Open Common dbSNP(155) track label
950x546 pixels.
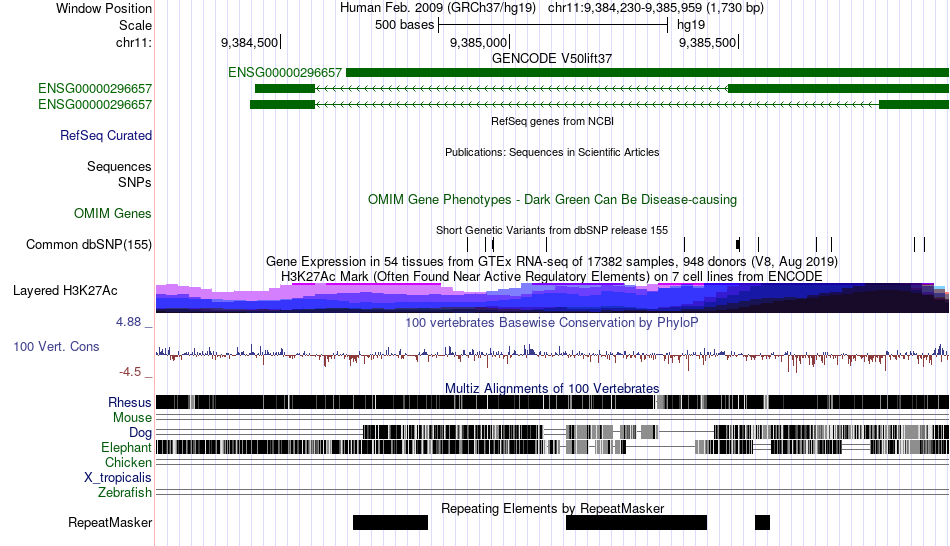[89, 244]
